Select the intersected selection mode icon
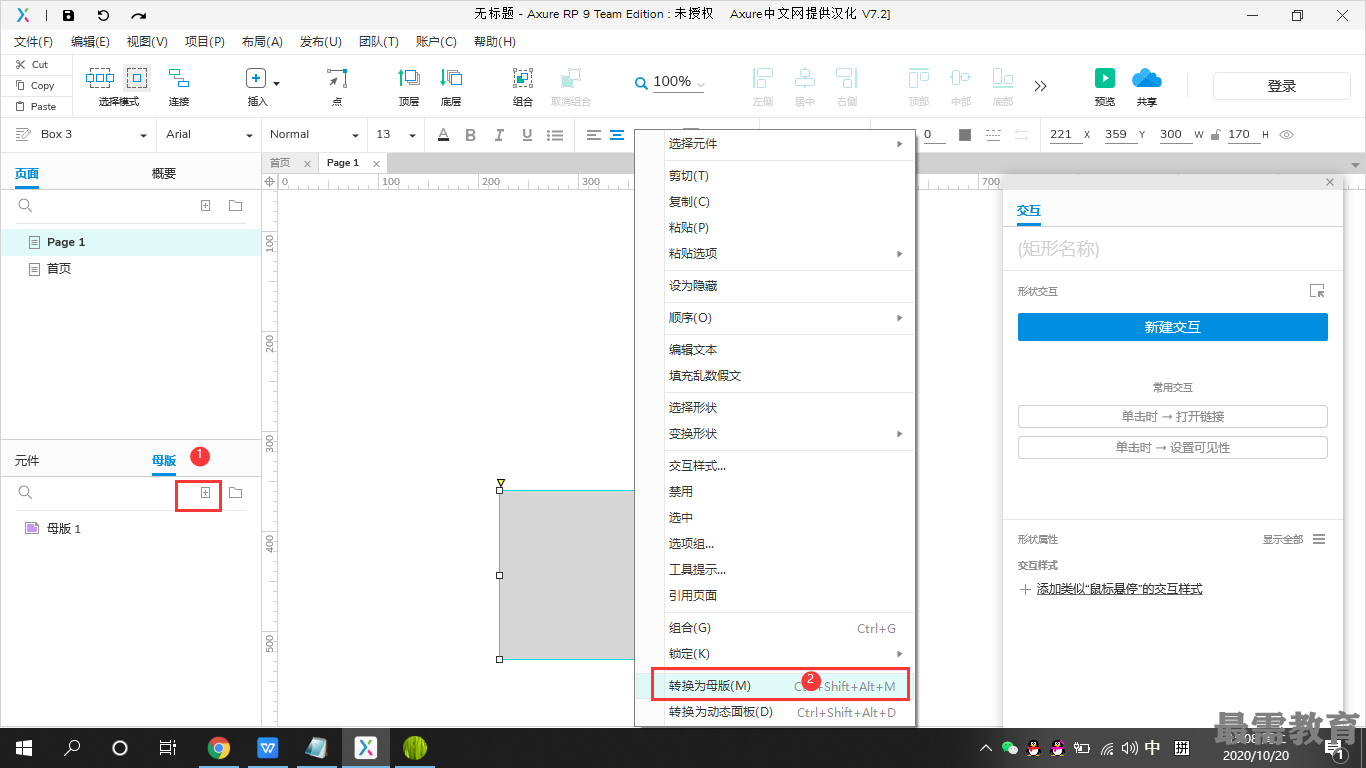 point(100,78)
